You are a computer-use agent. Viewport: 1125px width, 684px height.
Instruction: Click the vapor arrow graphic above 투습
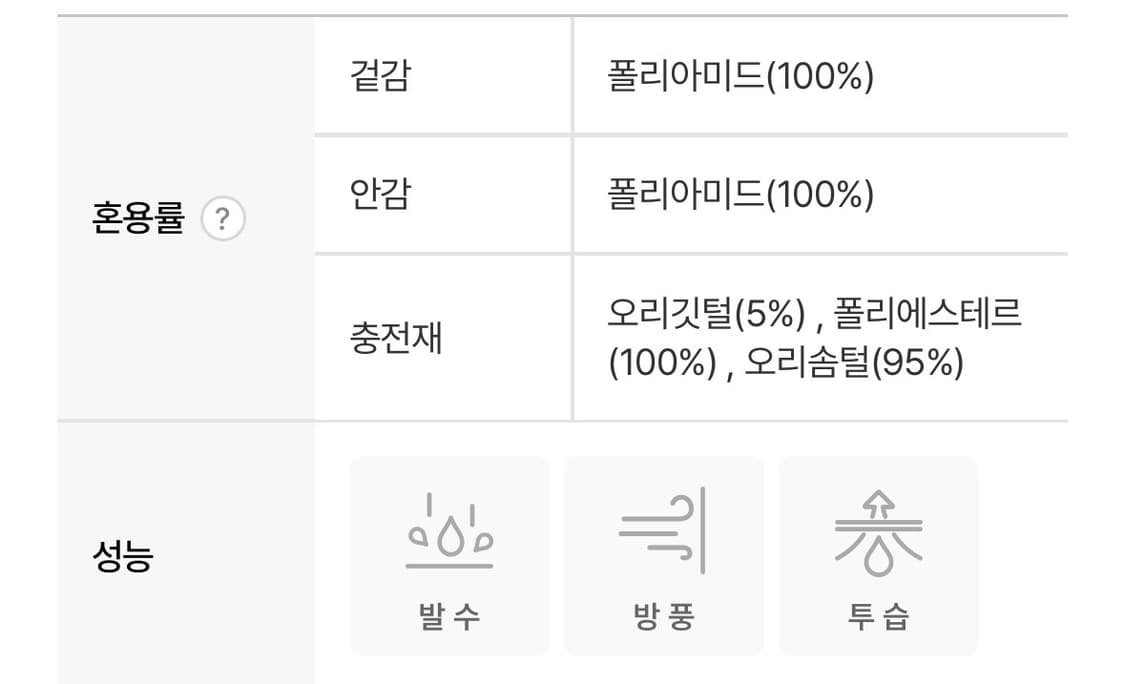pyautogui.click(x=879, y=532)
